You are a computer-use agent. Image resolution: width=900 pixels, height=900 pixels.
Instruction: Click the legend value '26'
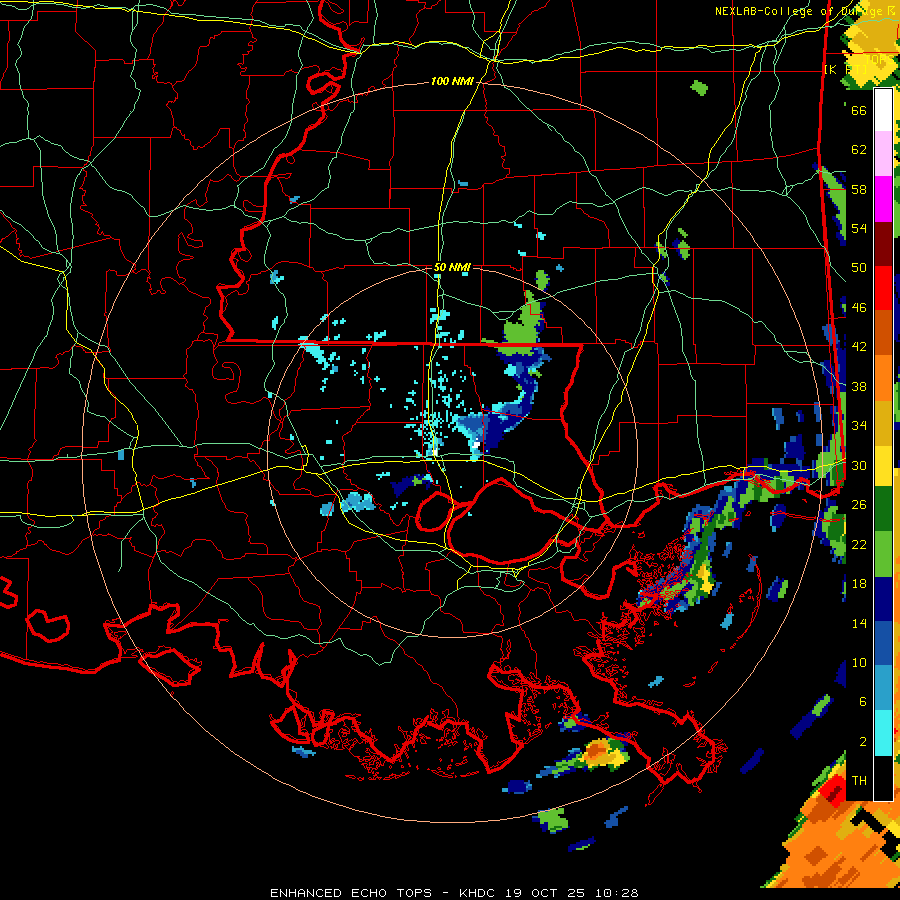point(859,505)
